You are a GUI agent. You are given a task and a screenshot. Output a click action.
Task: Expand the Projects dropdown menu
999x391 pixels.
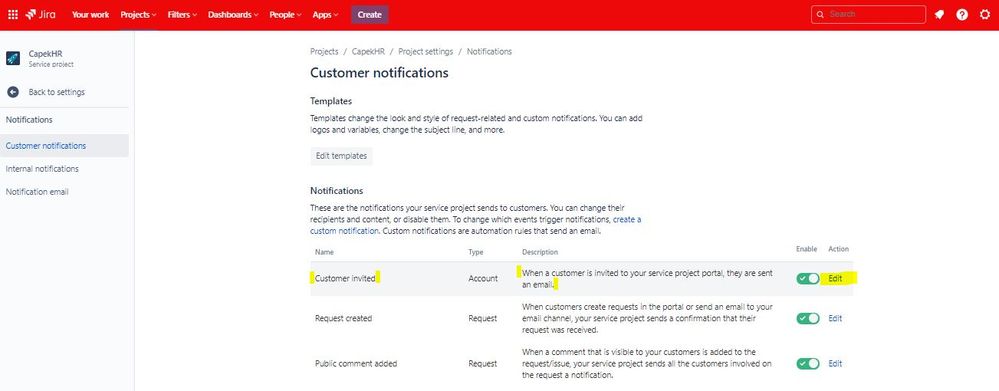coord(138,15)
